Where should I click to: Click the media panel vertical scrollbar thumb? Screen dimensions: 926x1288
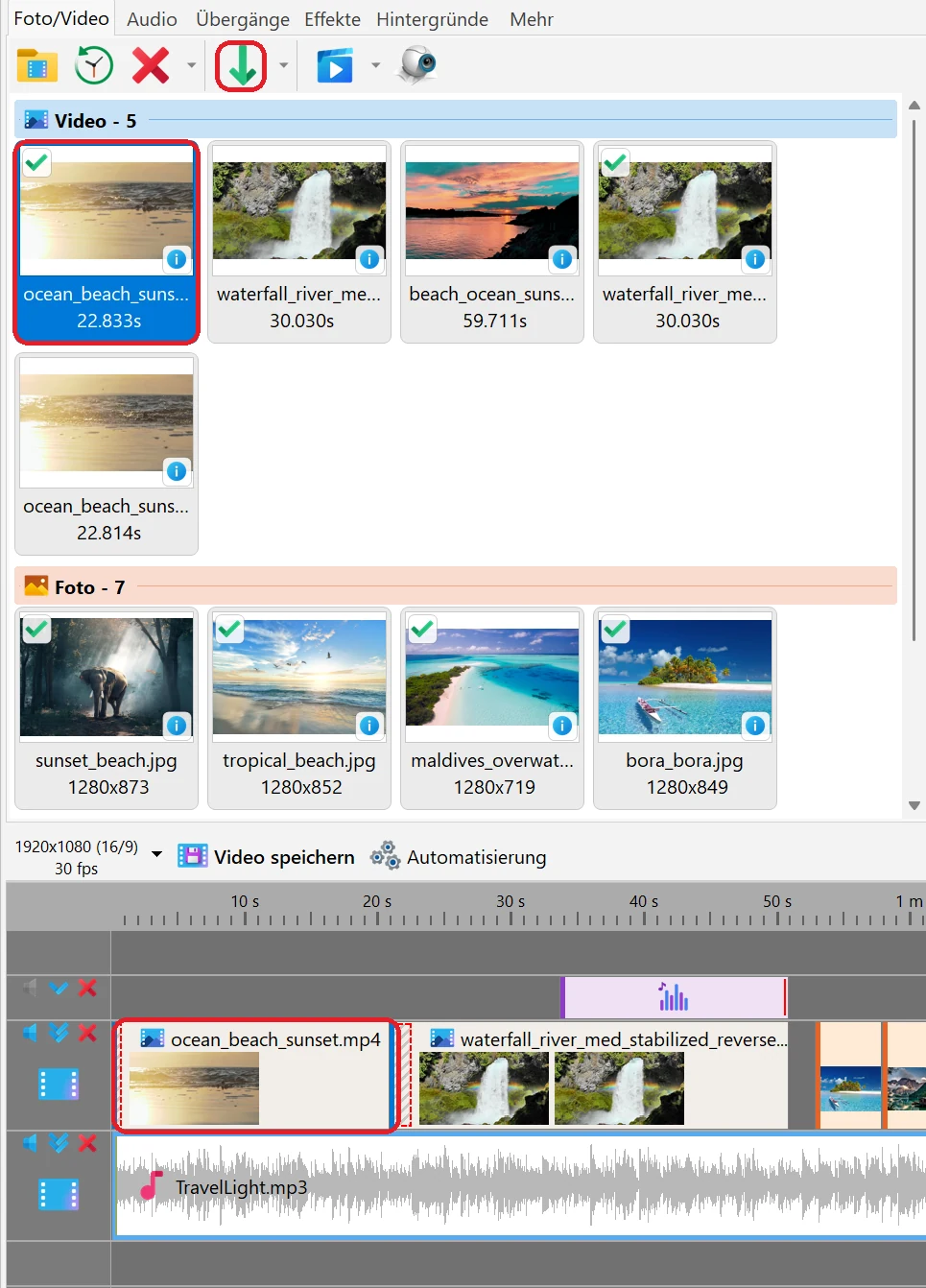pyautogui.click(x=914, y=380)
